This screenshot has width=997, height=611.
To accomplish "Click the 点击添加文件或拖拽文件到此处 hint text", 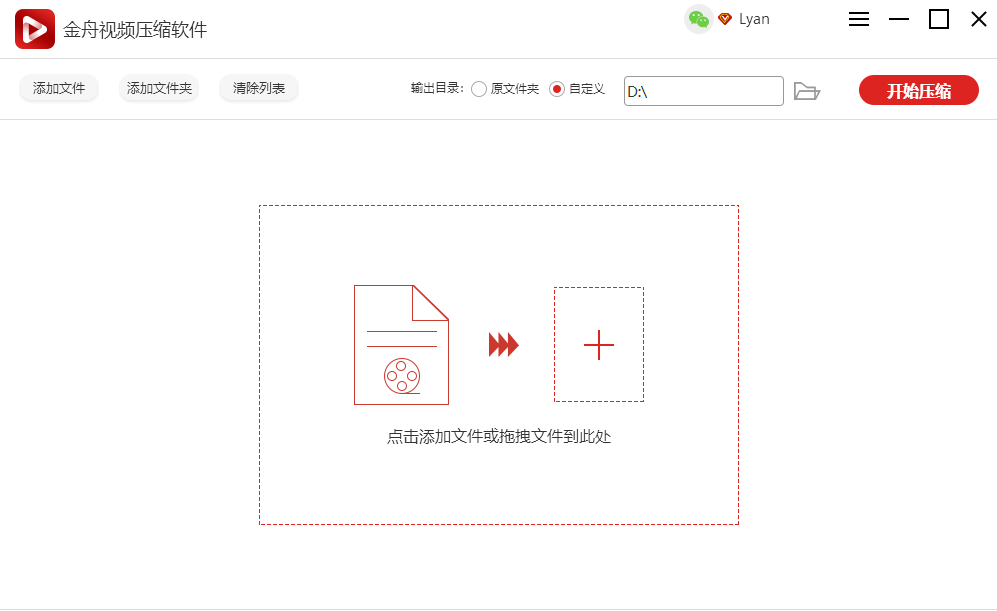I will [x=499, y=437].
